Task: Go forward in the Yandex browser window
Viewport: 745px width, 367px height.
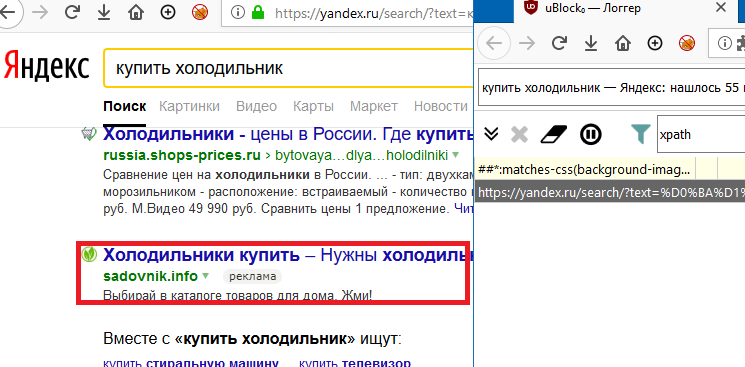Action: pyautogui.click(x=40, y=13)
